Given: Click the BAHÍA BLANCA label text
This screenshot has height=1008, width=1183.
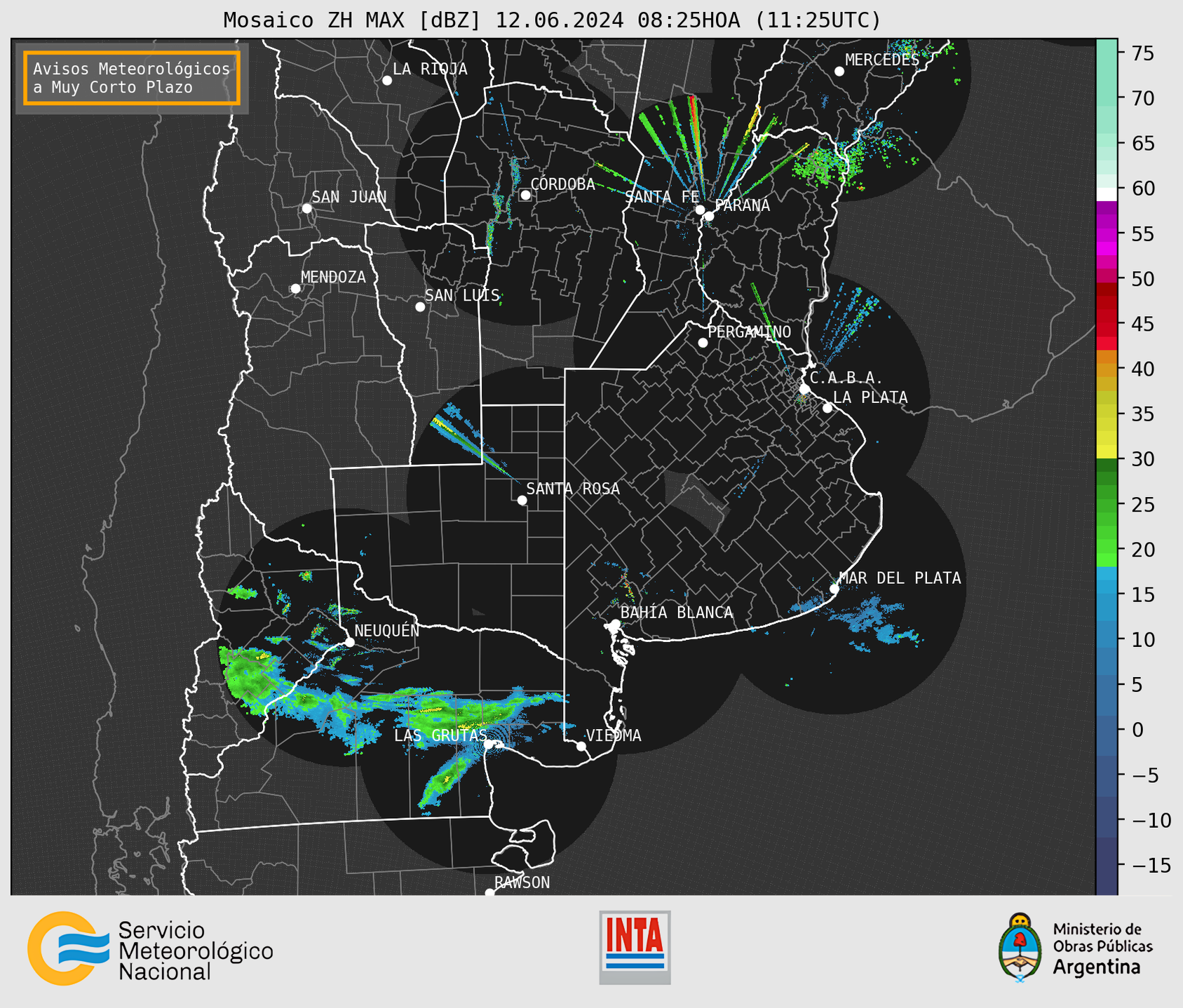Looking at the screenshot, I should coord(677,612).
